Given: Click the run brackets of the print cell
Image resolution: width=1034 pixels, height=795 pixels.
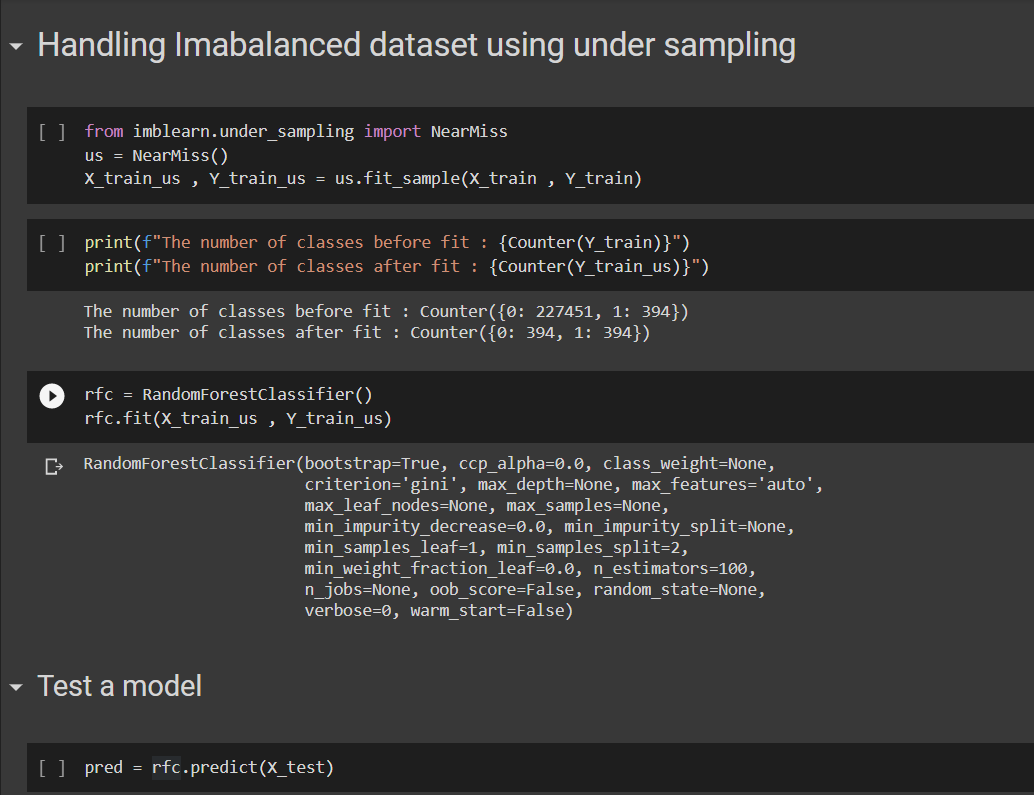Looking at the screenshot, I should click(x=51, y=241).
